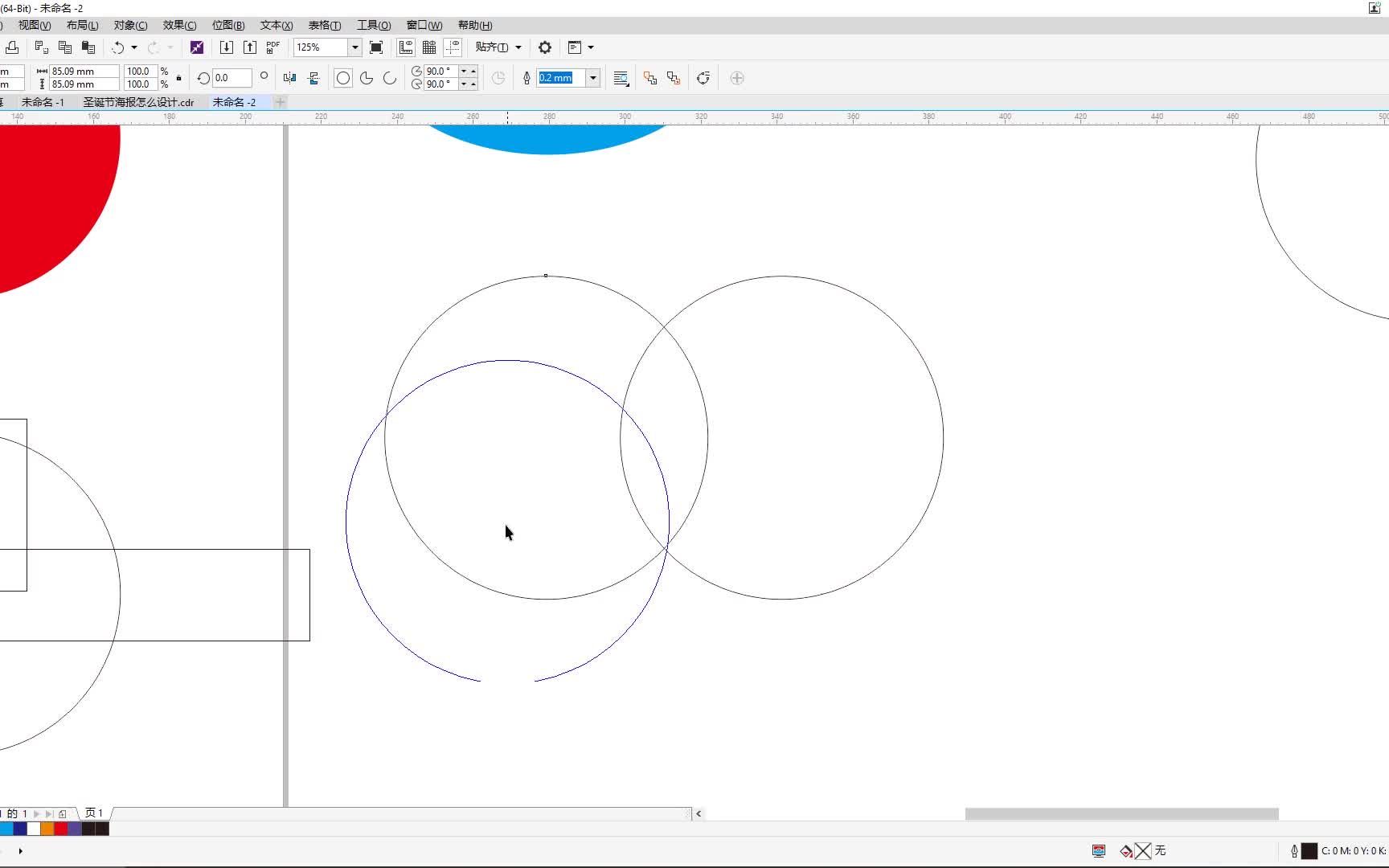This screenshot has height=868, width=1389.
Task: Click the scroll-left arrow of horizontal scrollbar
Action: click(x=699, y=814)
